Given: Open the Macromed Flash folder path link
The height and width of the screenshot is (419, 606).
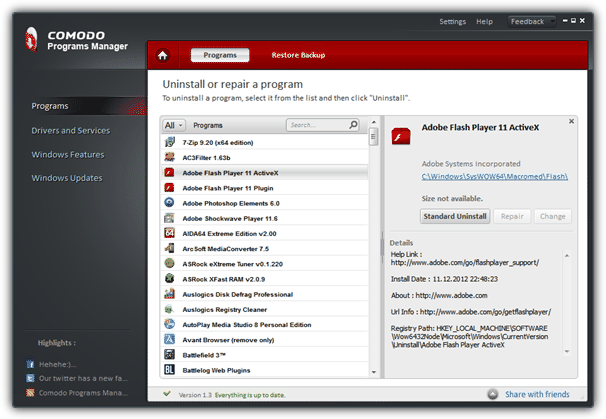Looking at the screenshot, I should tap(495, 177).
